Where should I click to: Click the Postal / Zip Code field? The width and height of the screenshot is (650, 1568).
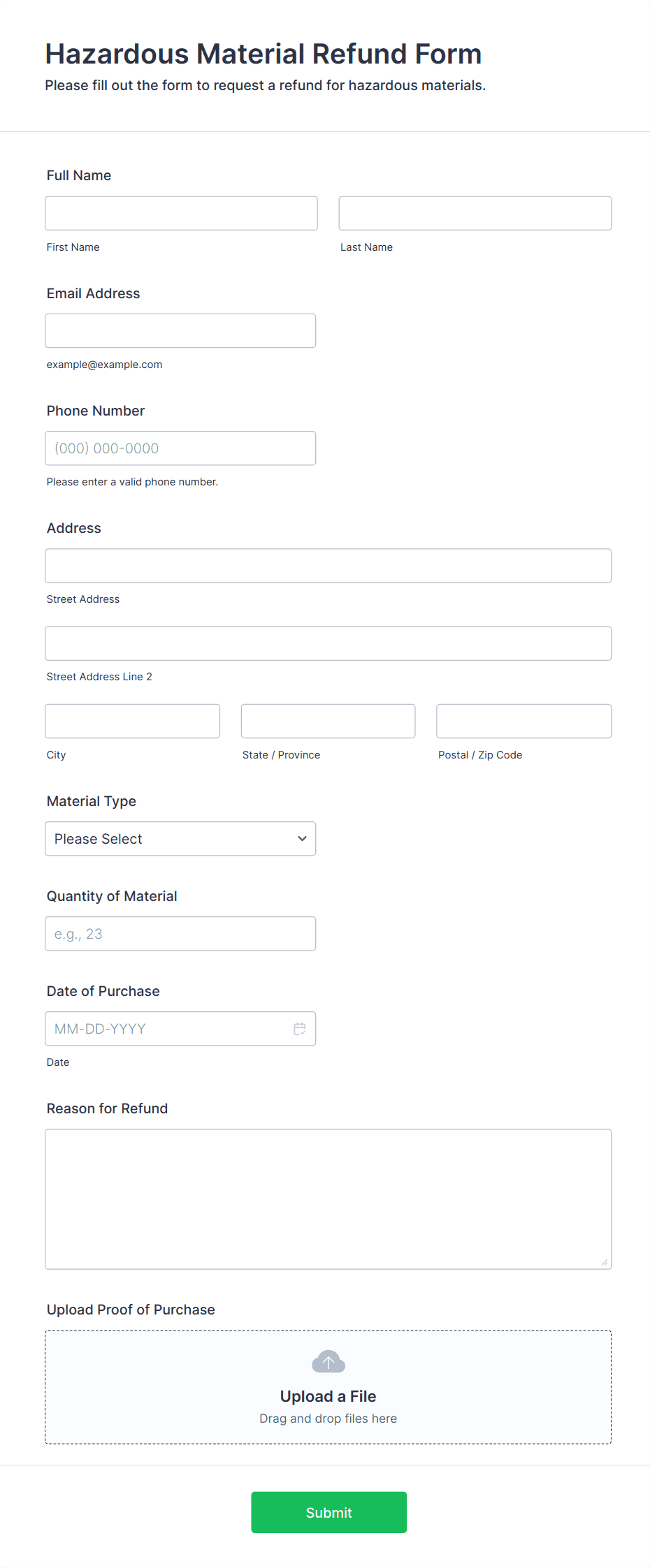523,721
